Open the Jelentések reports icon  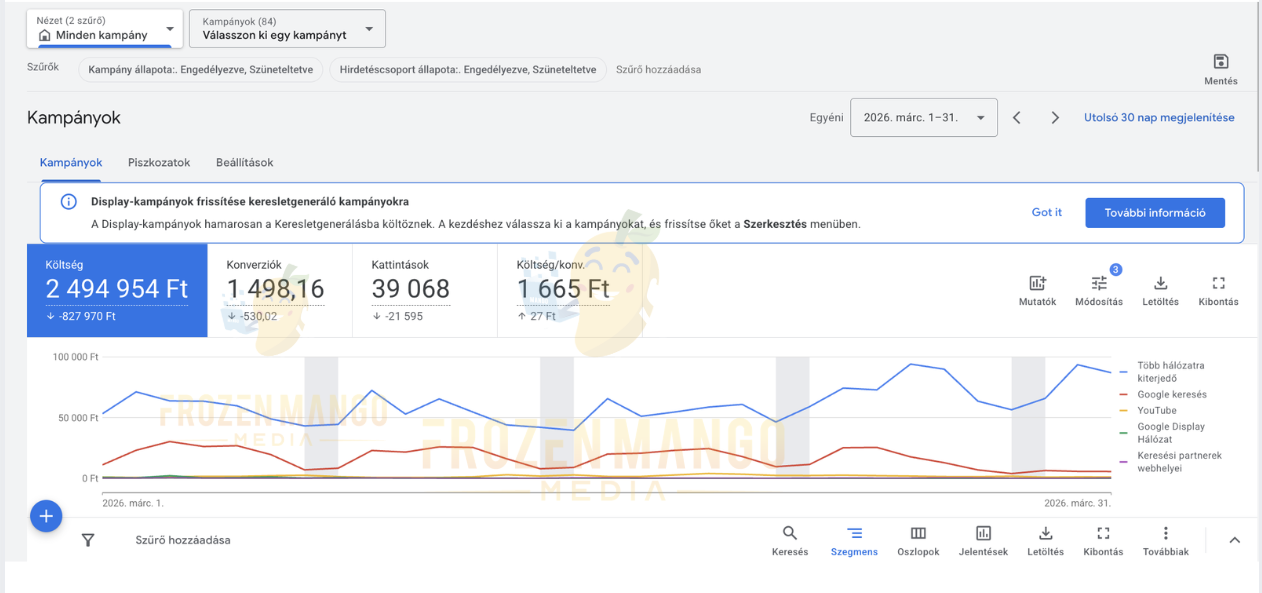pyautogui.click(x=983, y=533)
